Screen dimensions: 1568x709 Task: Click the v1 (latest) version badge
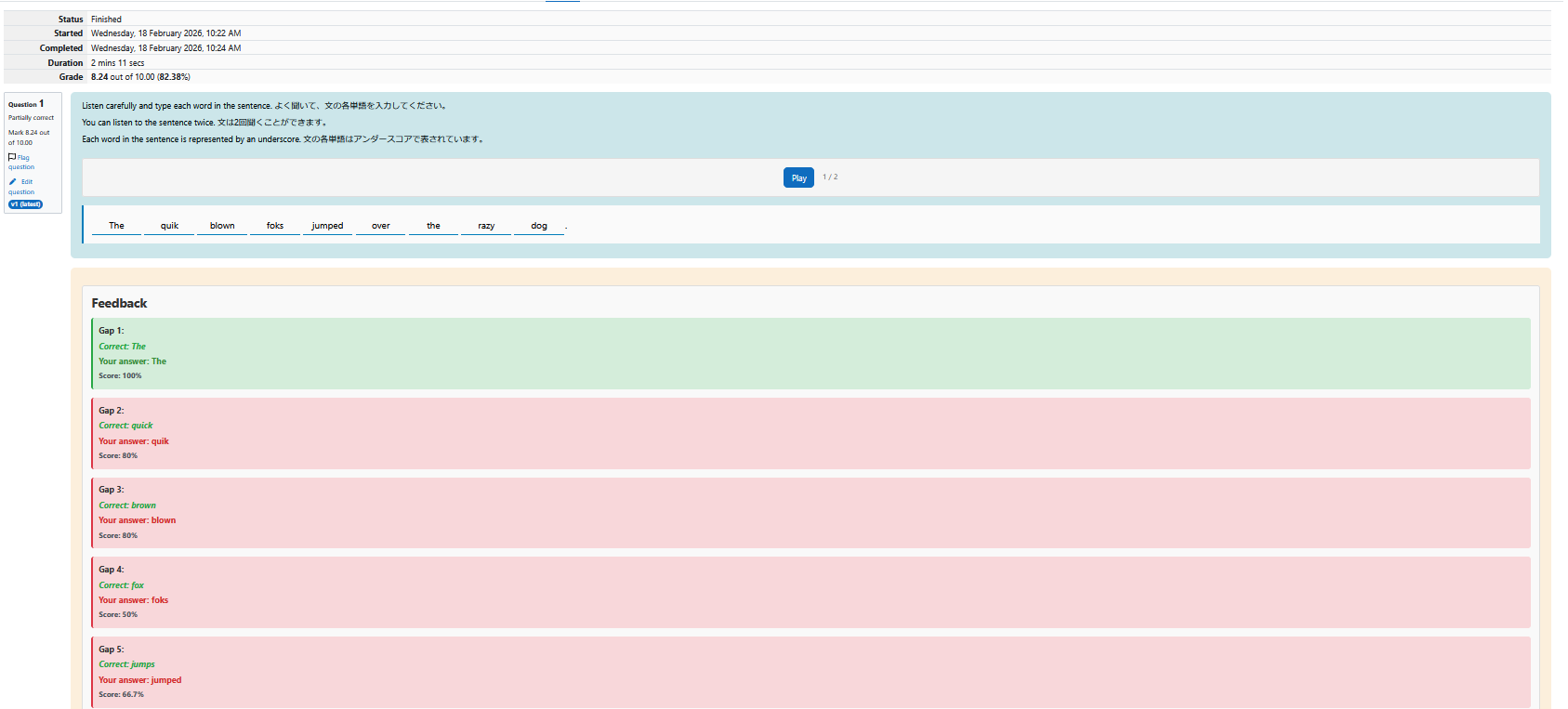coord(26,204)
